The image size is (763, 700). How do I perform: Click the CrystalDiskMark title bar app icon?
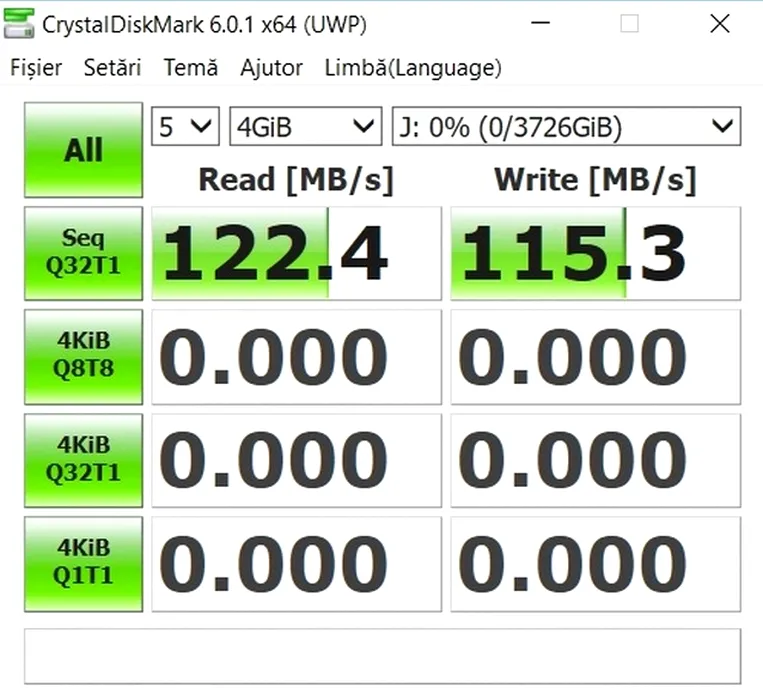click(x=20, y=24)
